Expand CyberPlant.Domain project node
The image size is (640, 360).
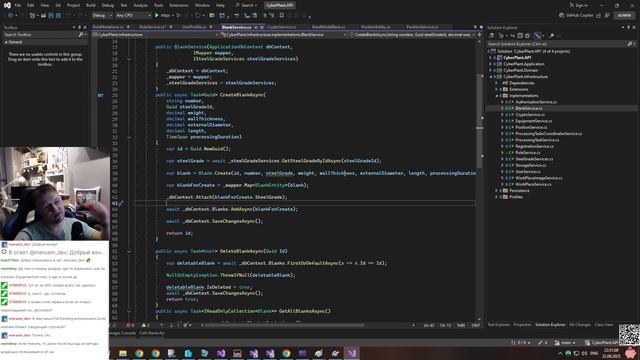coord(490,70)
